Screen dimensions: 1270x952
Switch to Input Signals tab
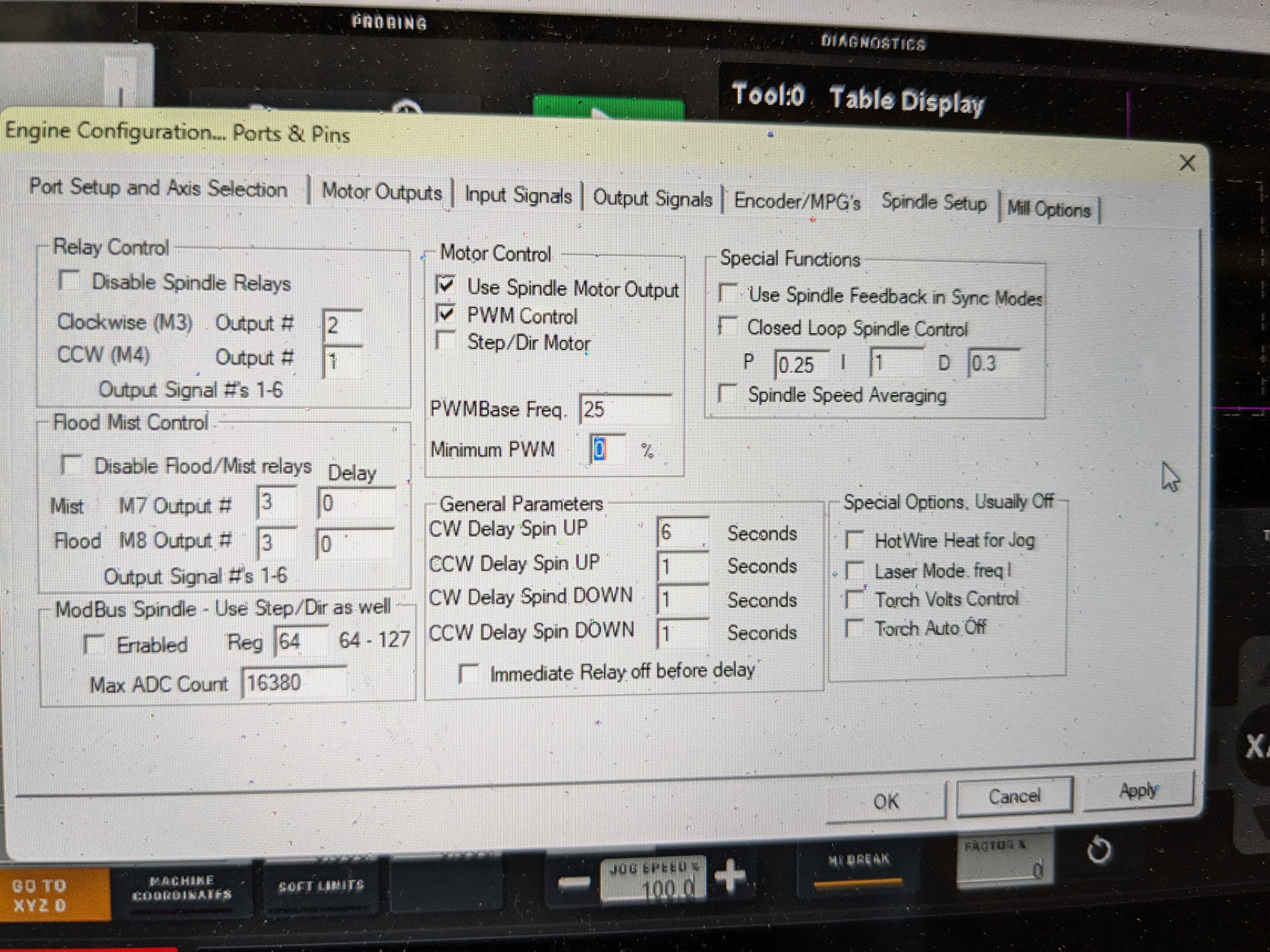(x=518, y=195)
